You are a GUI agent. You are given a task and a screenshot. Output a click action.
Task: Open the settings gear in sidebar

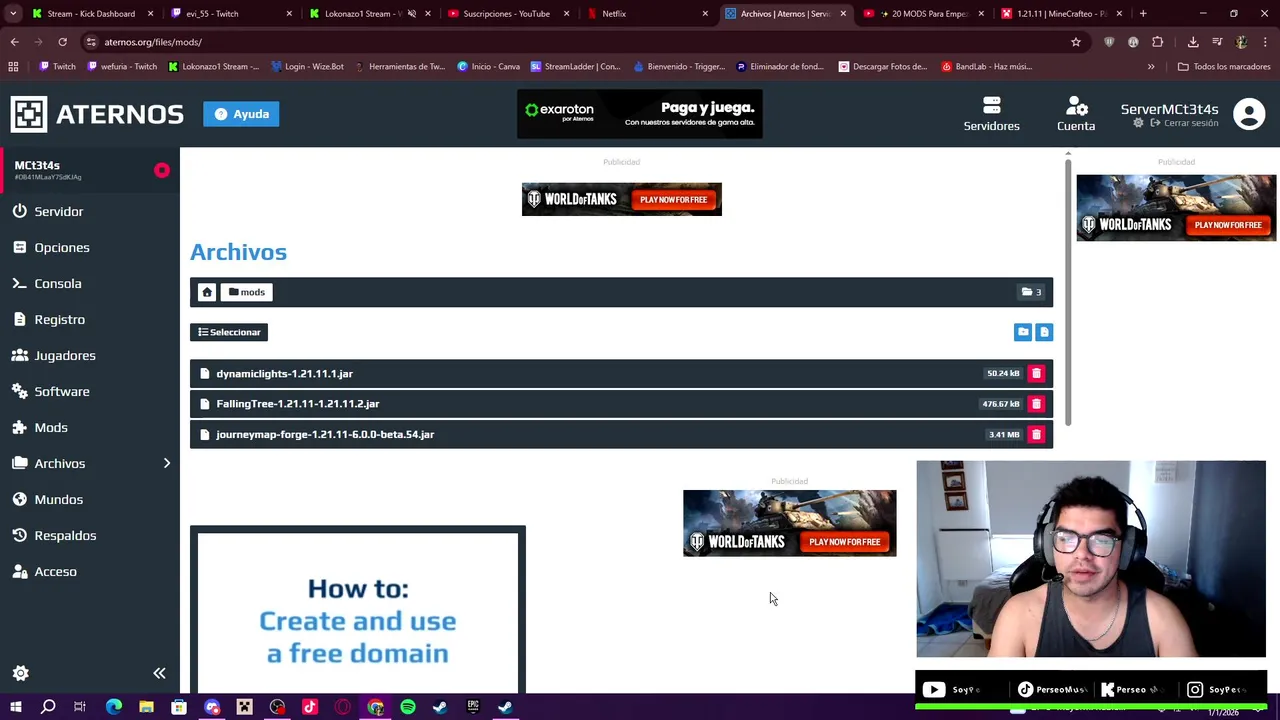21,673
